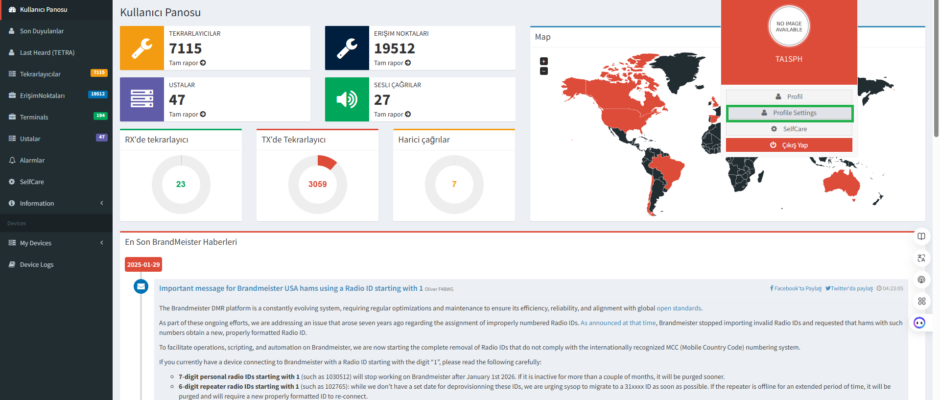
Task: Click the blue envelope news icon
Action: 141,287
